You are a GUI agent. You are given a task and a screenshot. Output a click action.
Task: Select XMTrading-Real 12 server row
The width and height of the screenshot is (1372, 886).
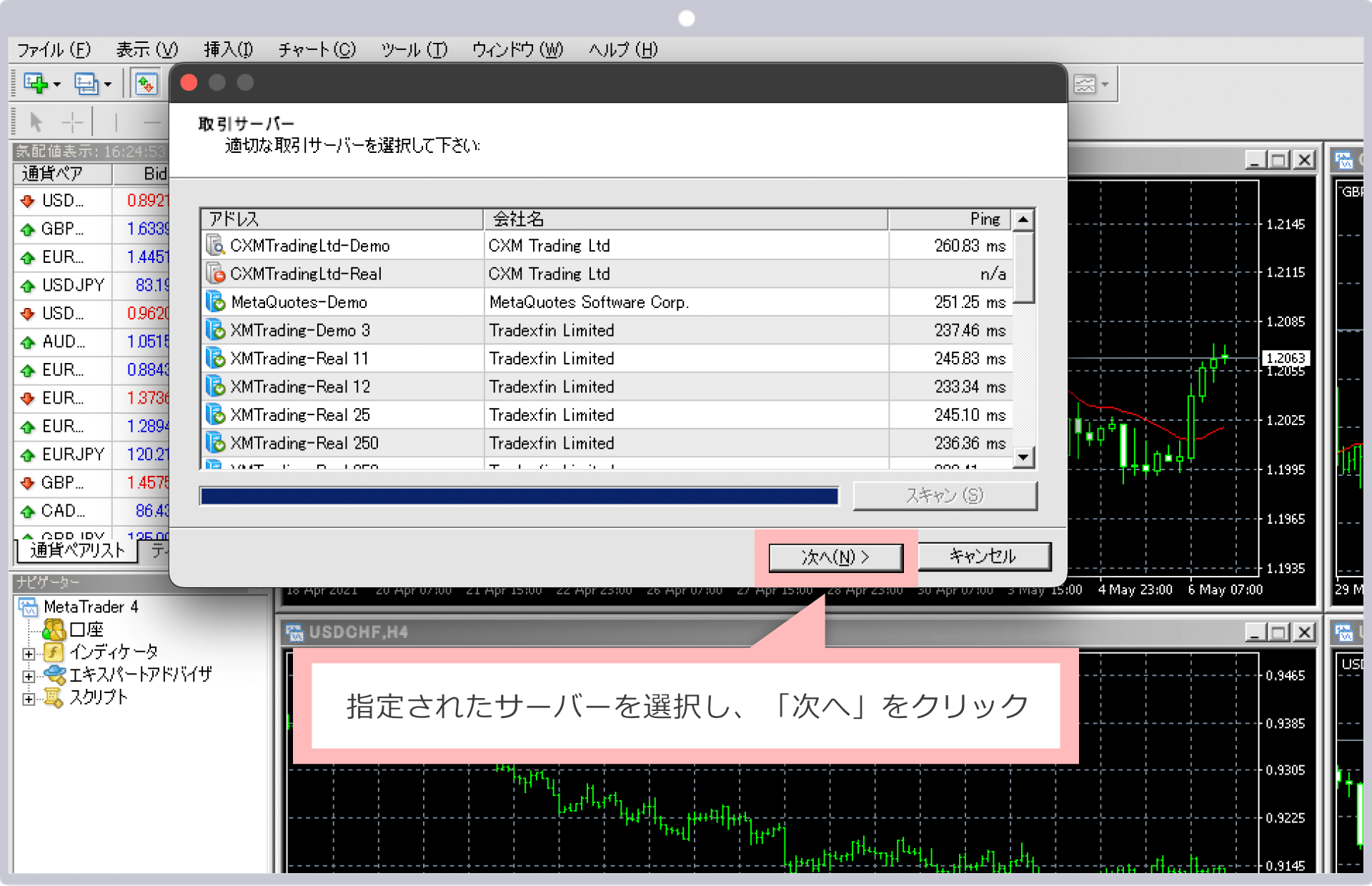[x=606, y=387]
